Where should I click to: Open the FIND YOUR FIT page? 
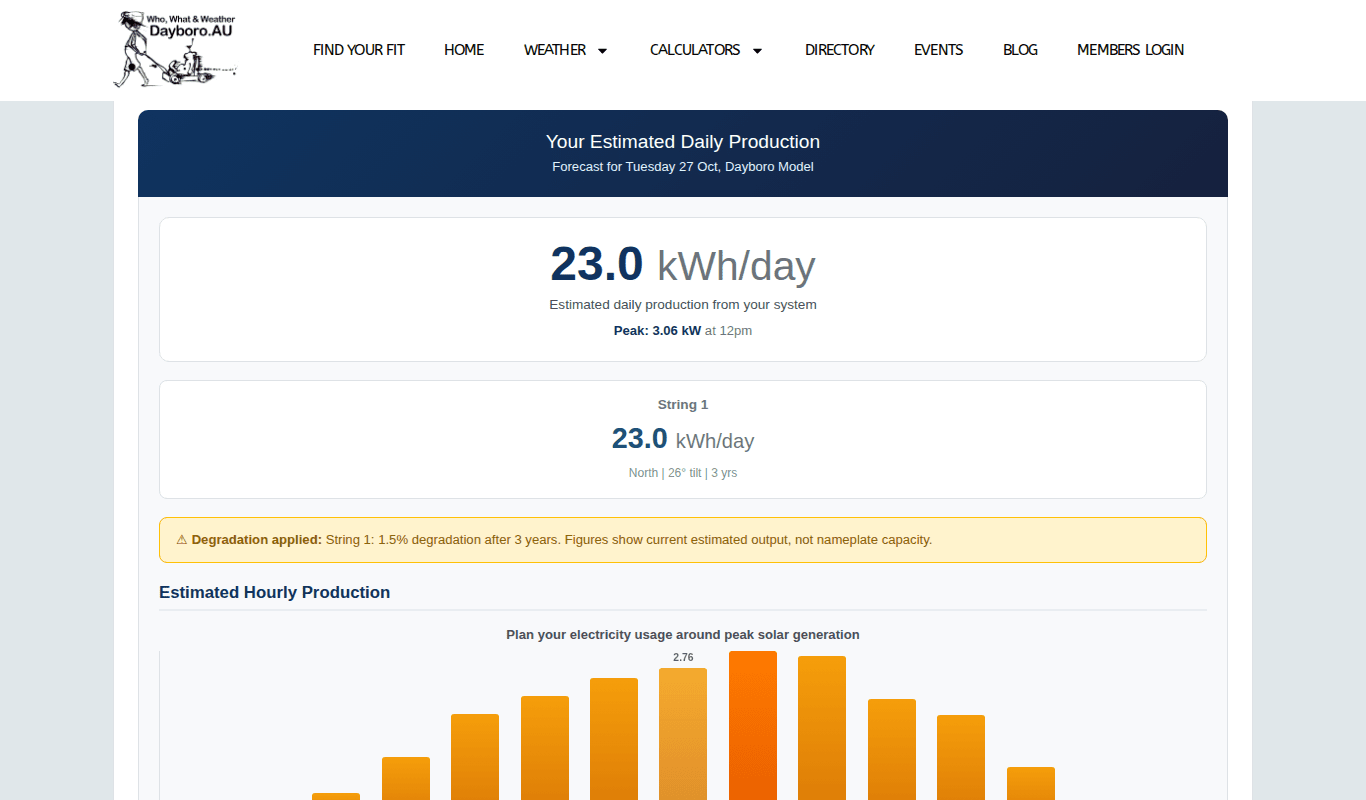(x=359, y=50)
